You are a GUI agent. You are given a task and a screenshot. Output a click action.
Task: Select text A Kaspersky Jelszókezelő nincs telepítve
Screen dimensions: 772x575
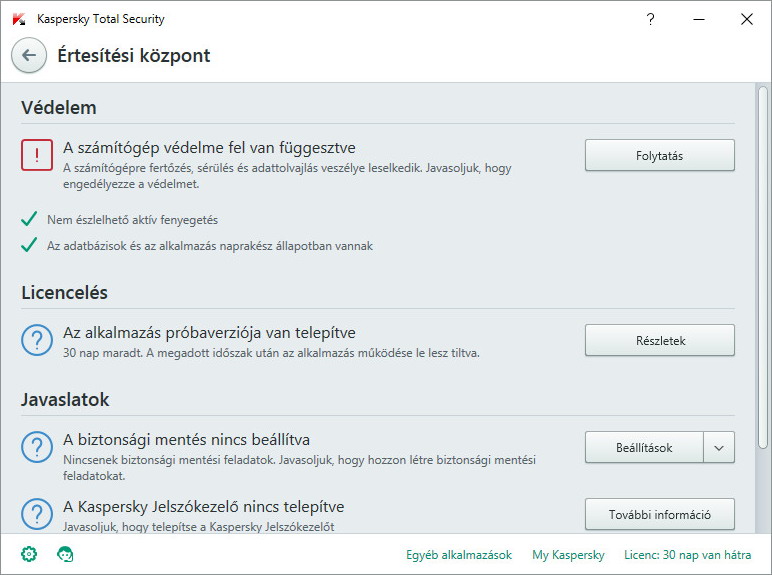click(x=204, y=507)
